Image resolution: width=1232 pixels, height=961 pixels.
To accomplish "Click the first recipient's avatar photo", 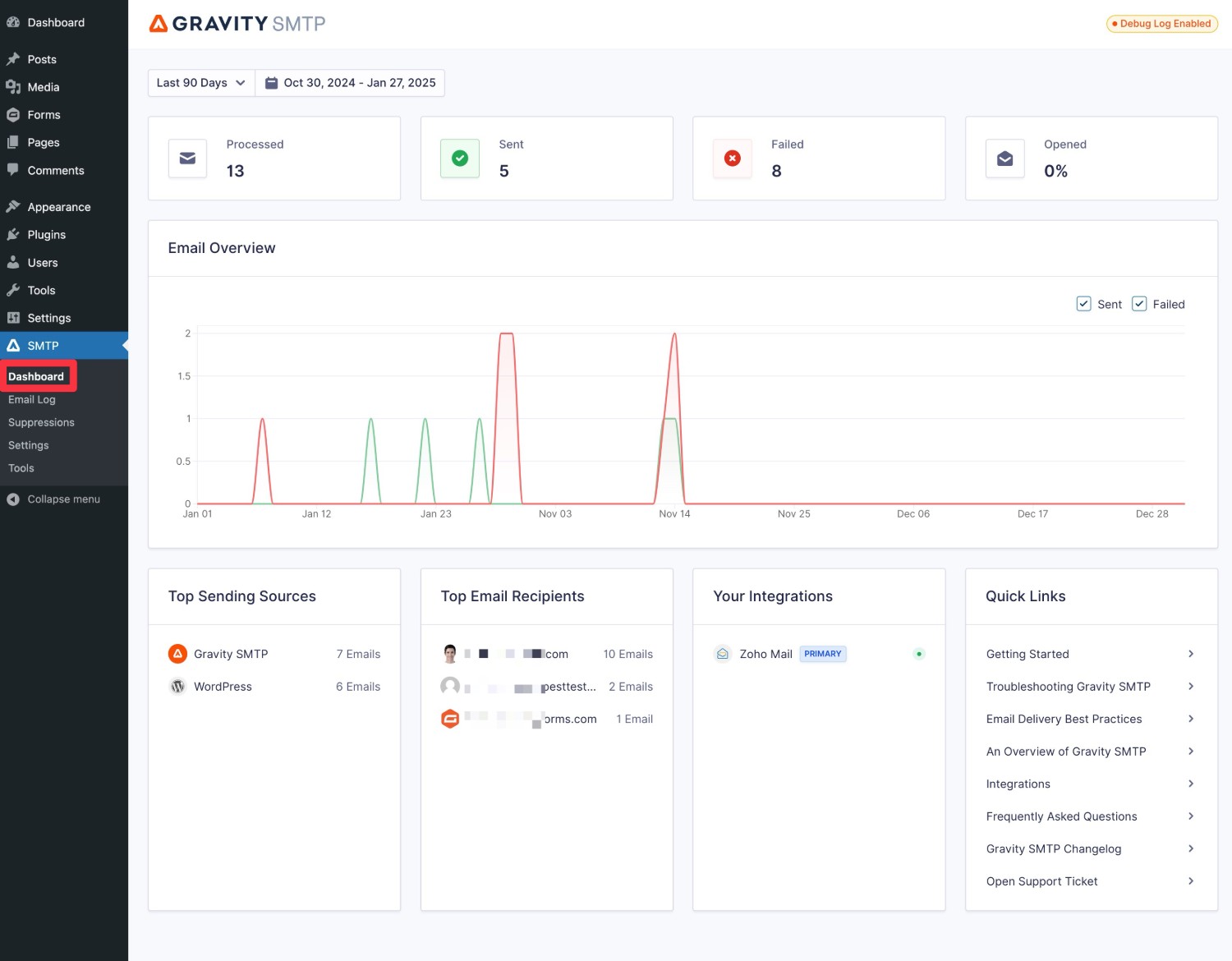I will [450, 654].
